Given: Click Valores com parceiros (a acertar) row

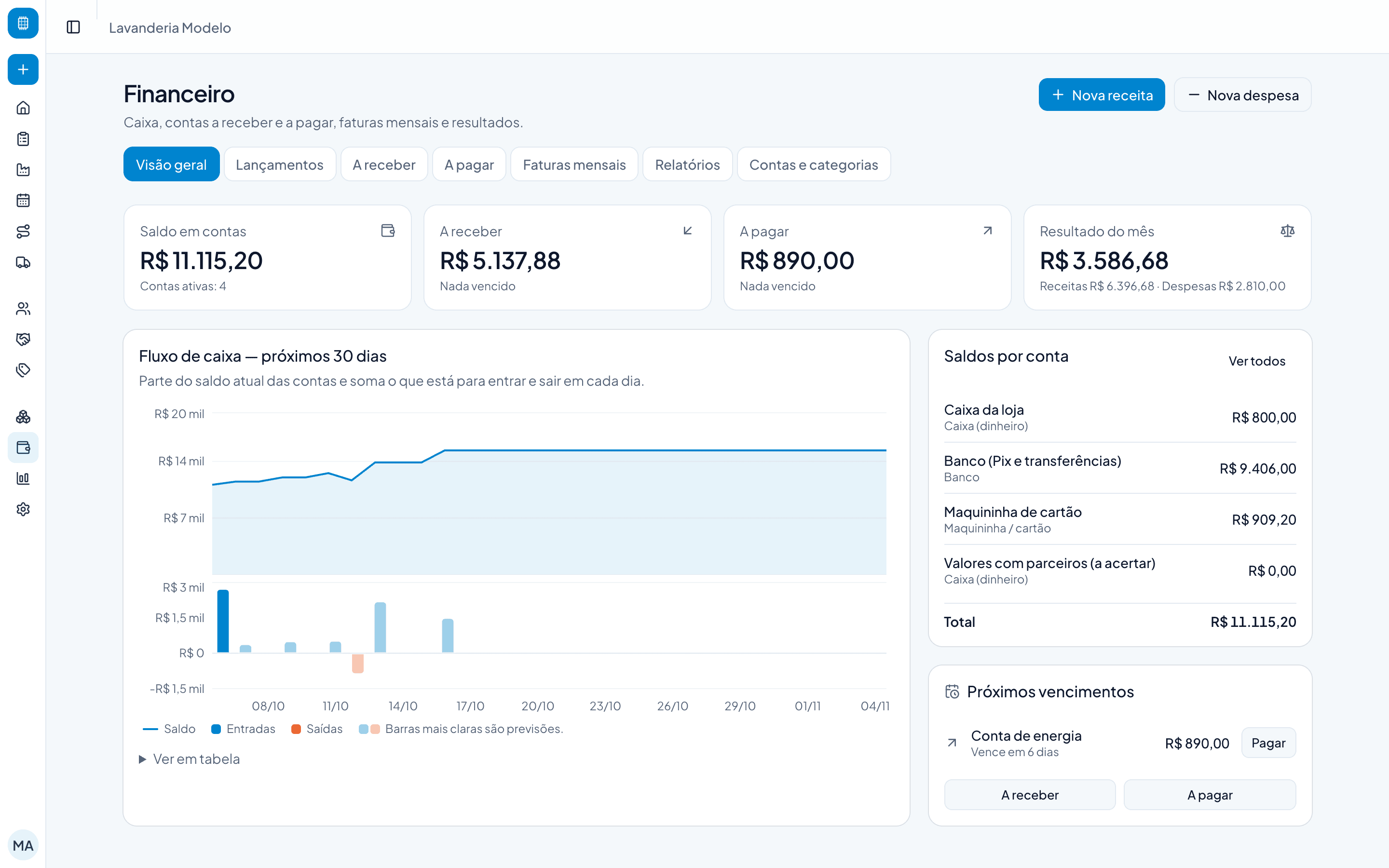Looking at the screenshot, I should click(x=1120, y=570).
